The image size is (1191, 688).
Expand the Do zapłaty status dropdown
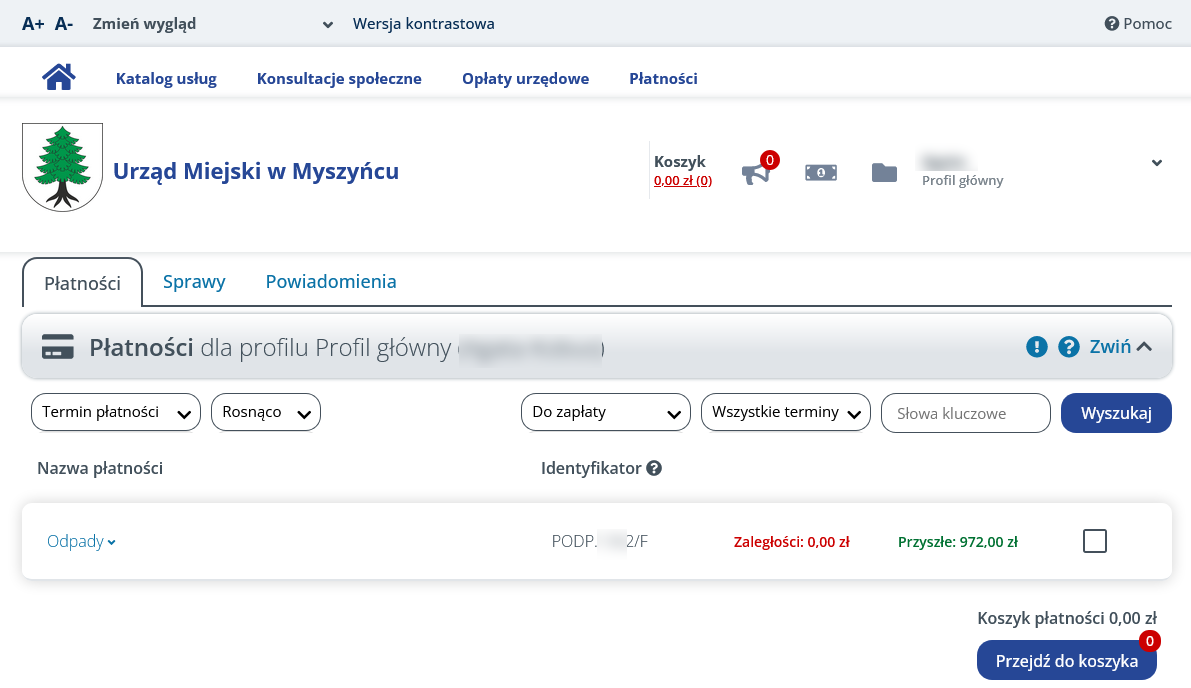[605, 412]
